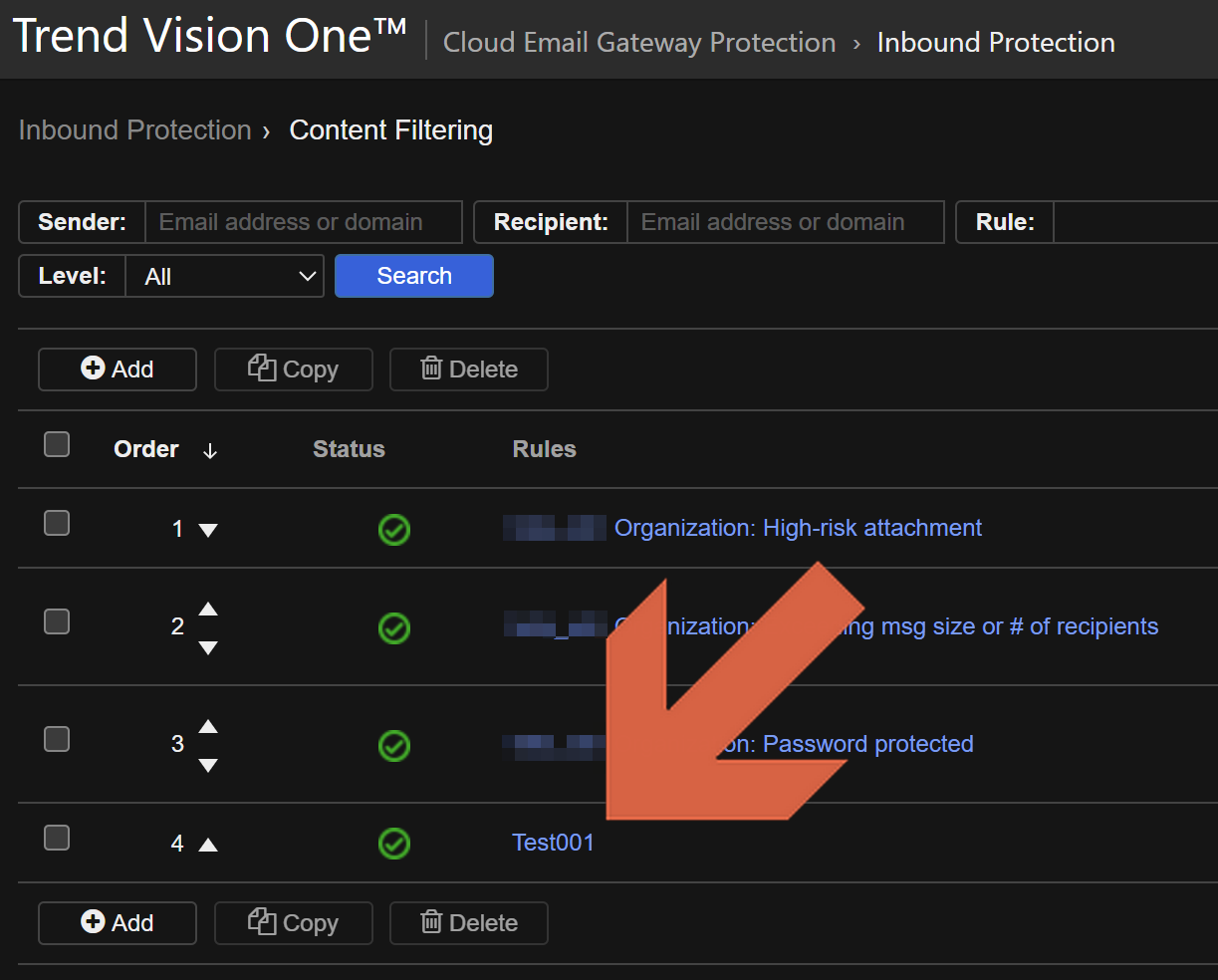Click the top Add button
The width and height of the screenshot is (1218, 980).
click(x=118, y=369)
